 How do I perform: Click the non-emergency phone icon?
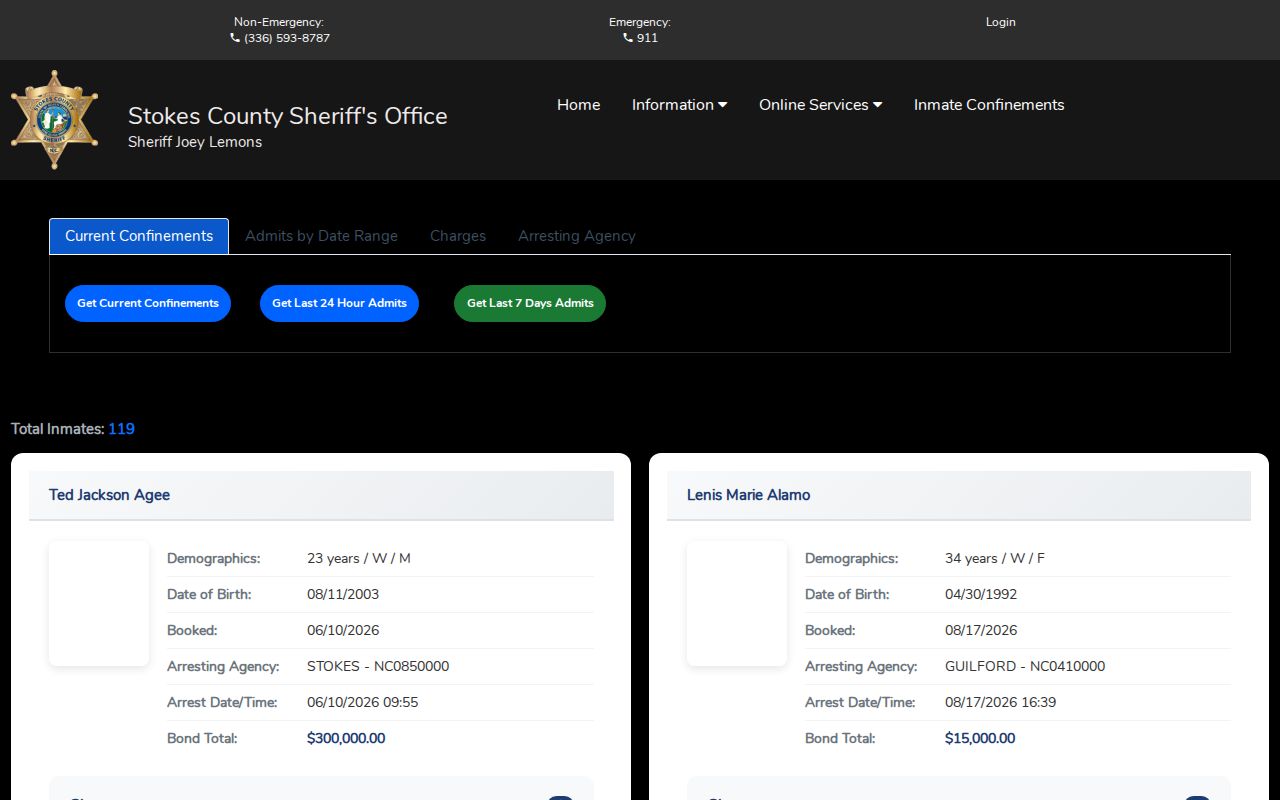(235, 38)
